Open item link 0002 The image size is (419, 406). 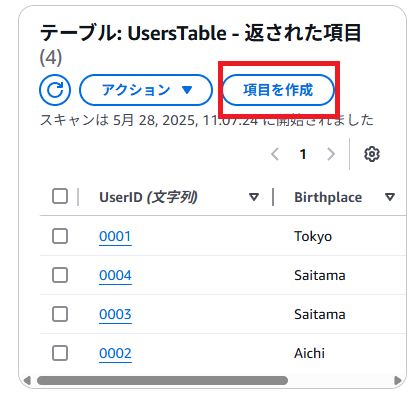coord(115,354)
